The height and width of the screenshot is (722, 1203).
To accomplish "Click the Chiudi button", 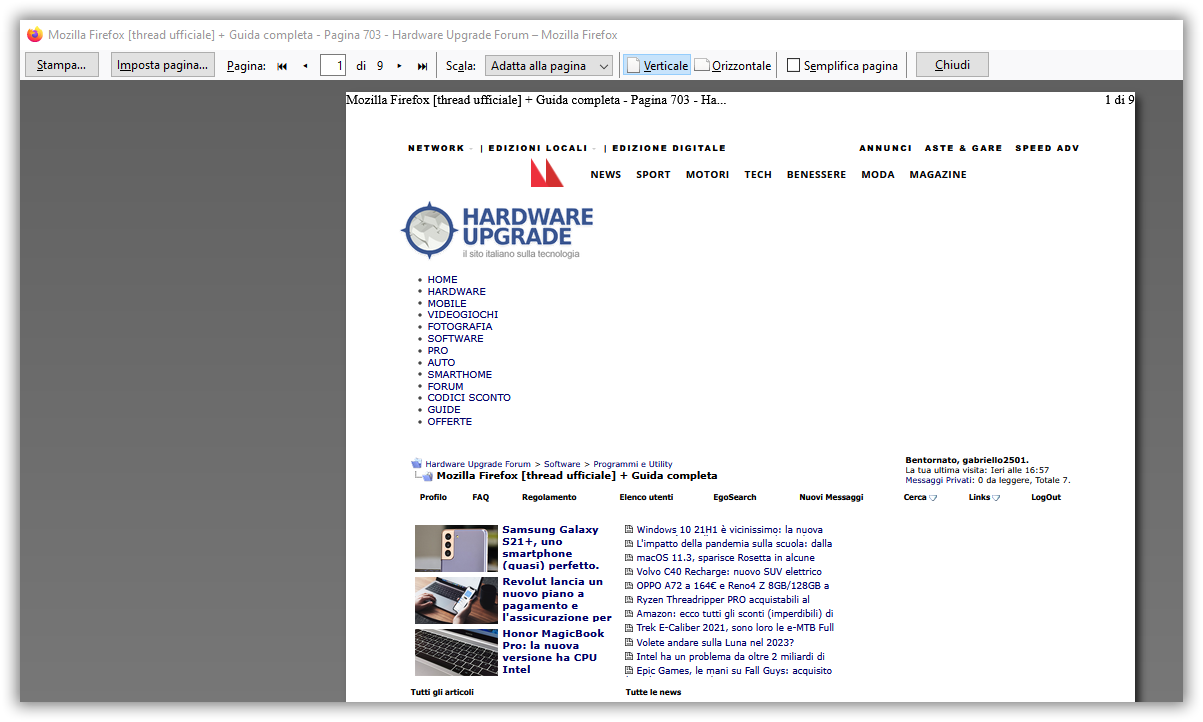I will click(x=952, y=65).
